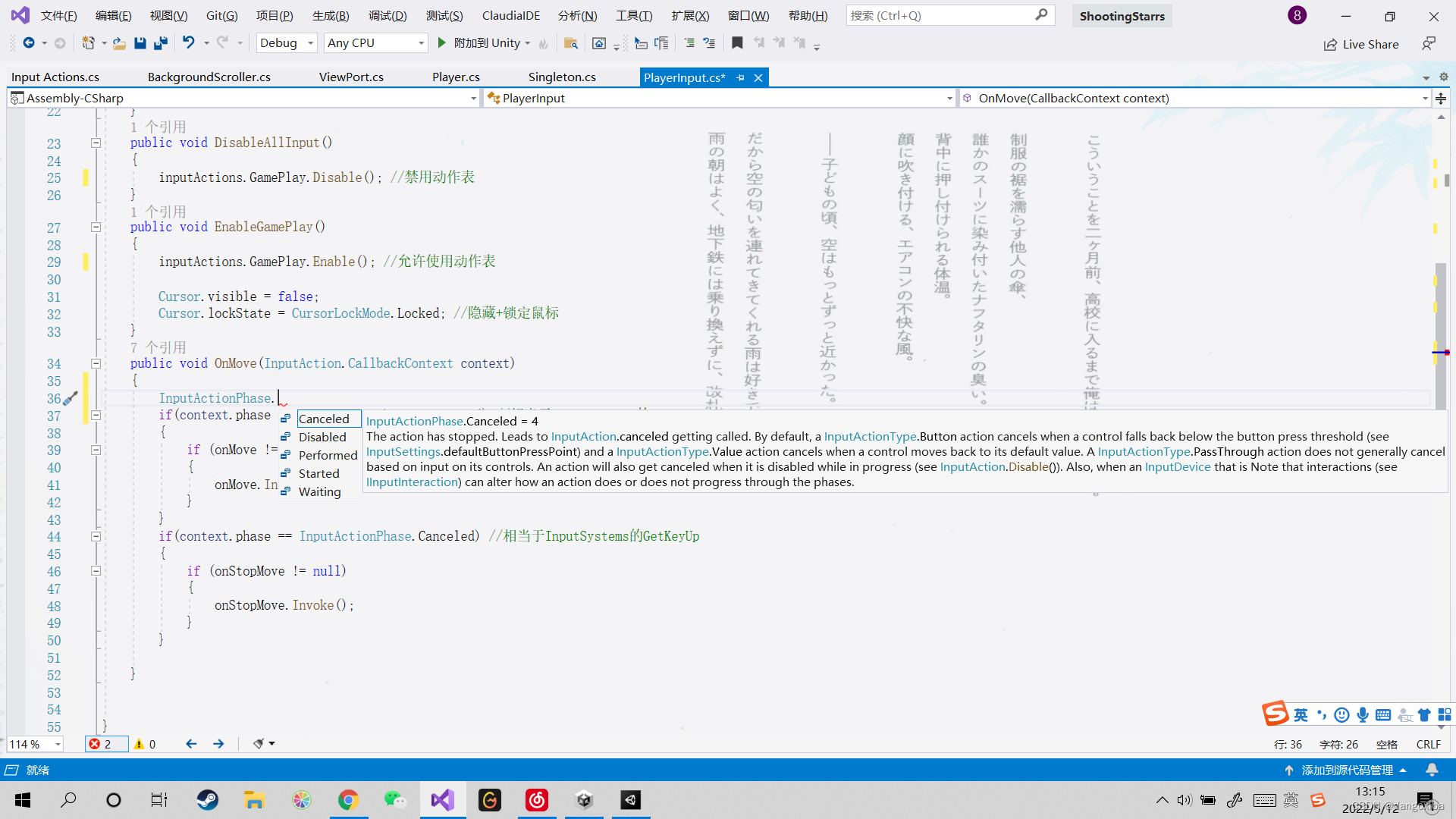Open the Debug configuration dropdown
1456x819 pixels.
tap(310, 43)
